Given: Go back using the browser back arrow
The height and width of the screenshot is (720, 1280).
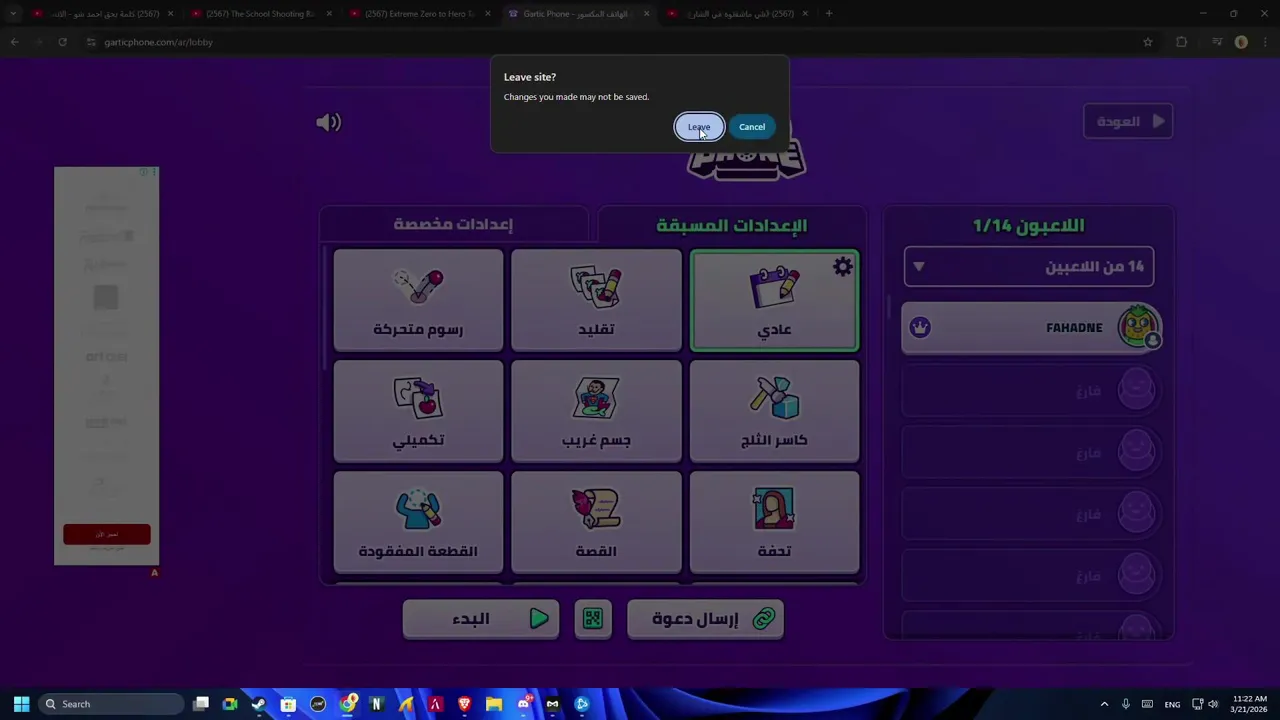Looking at the screenshot, I should (x=14, y=42).
